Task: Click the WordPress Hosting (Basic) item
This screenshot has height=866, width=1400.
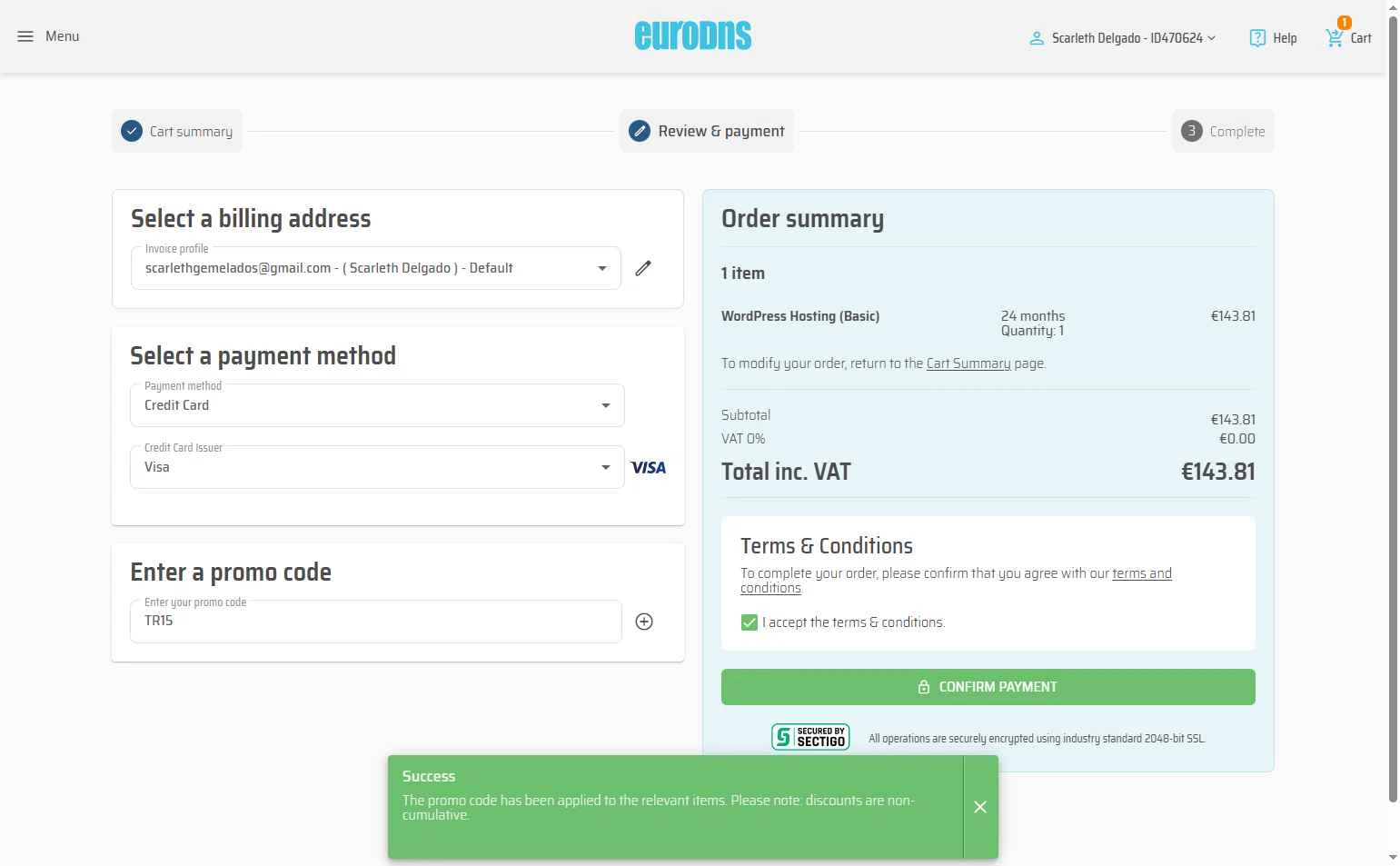Action: pyautogui.click(x=800, y=316)
